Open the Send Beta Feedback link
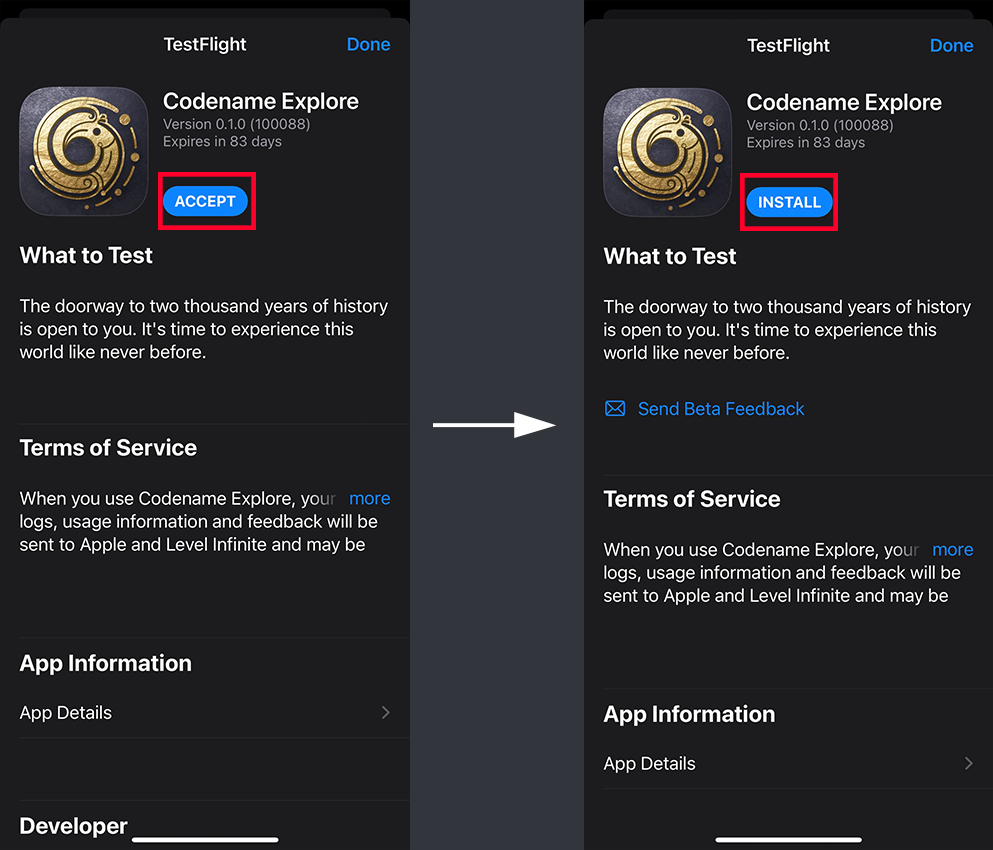Image resolution: width=993 pixels, height=850 pixels. pos(721,409)
